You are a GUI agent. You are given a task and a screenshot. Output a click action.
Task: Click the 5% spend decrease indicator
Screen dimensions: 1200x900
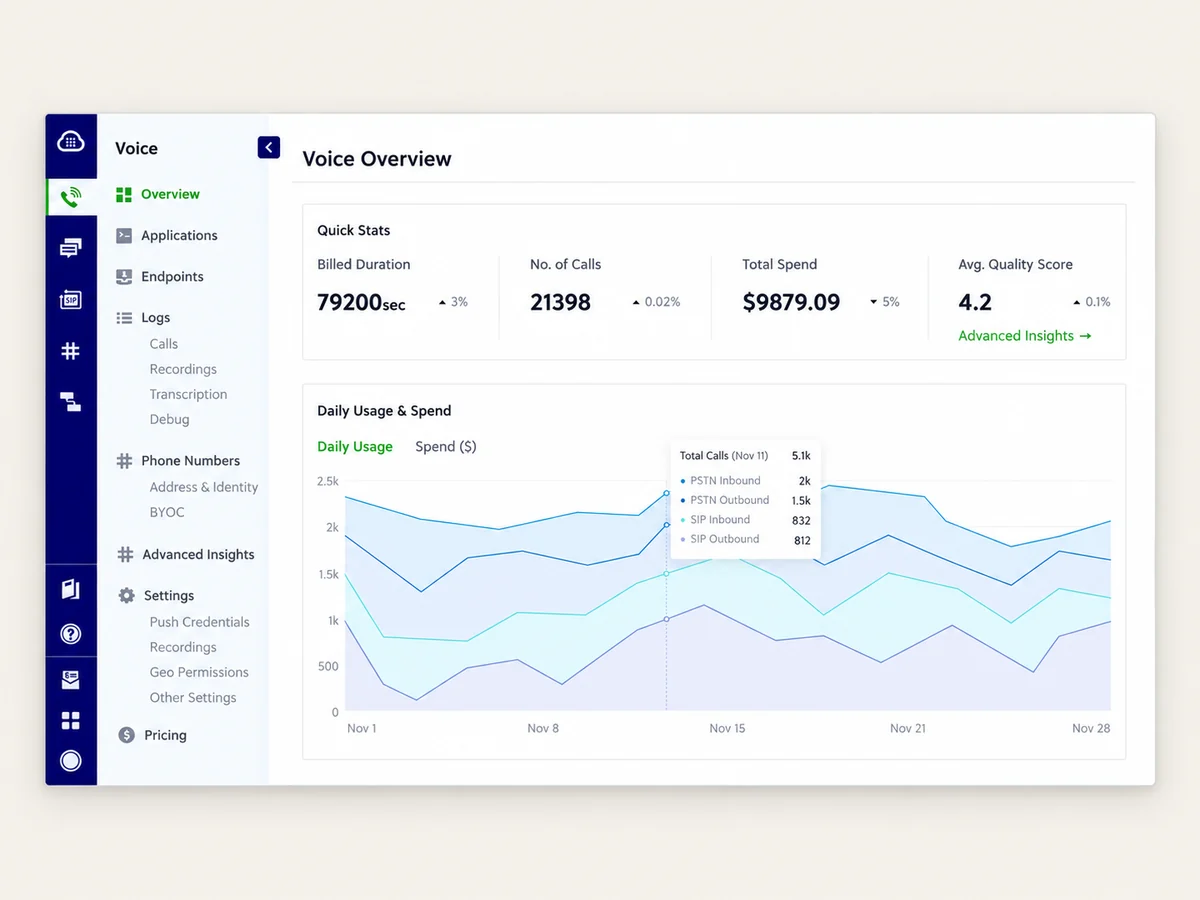point(884,302)
